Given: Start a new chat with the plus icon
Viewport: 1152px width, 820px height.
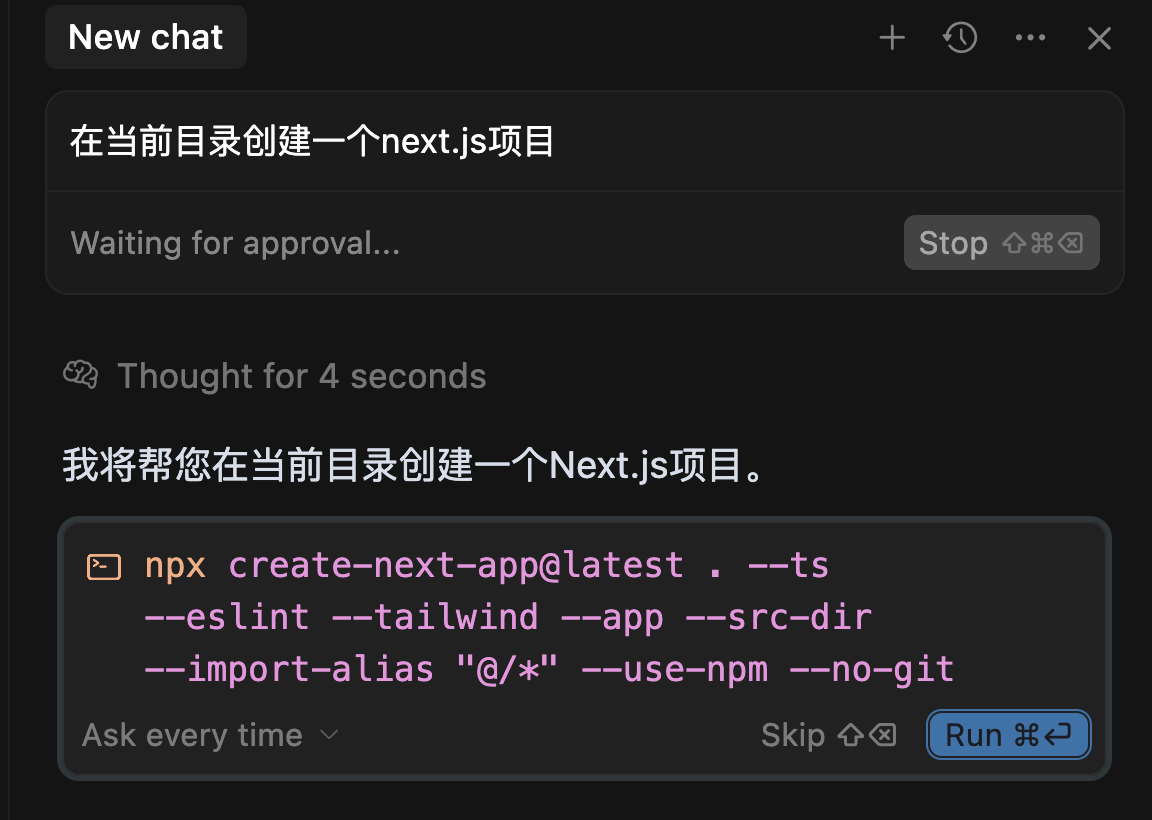Looking at the screenshot, I should (891, 39).
